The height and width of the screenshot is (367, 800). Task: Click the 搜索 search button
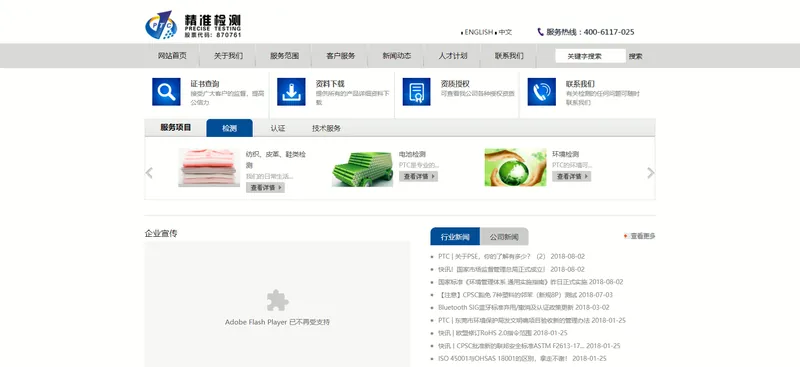pos(636,56)
